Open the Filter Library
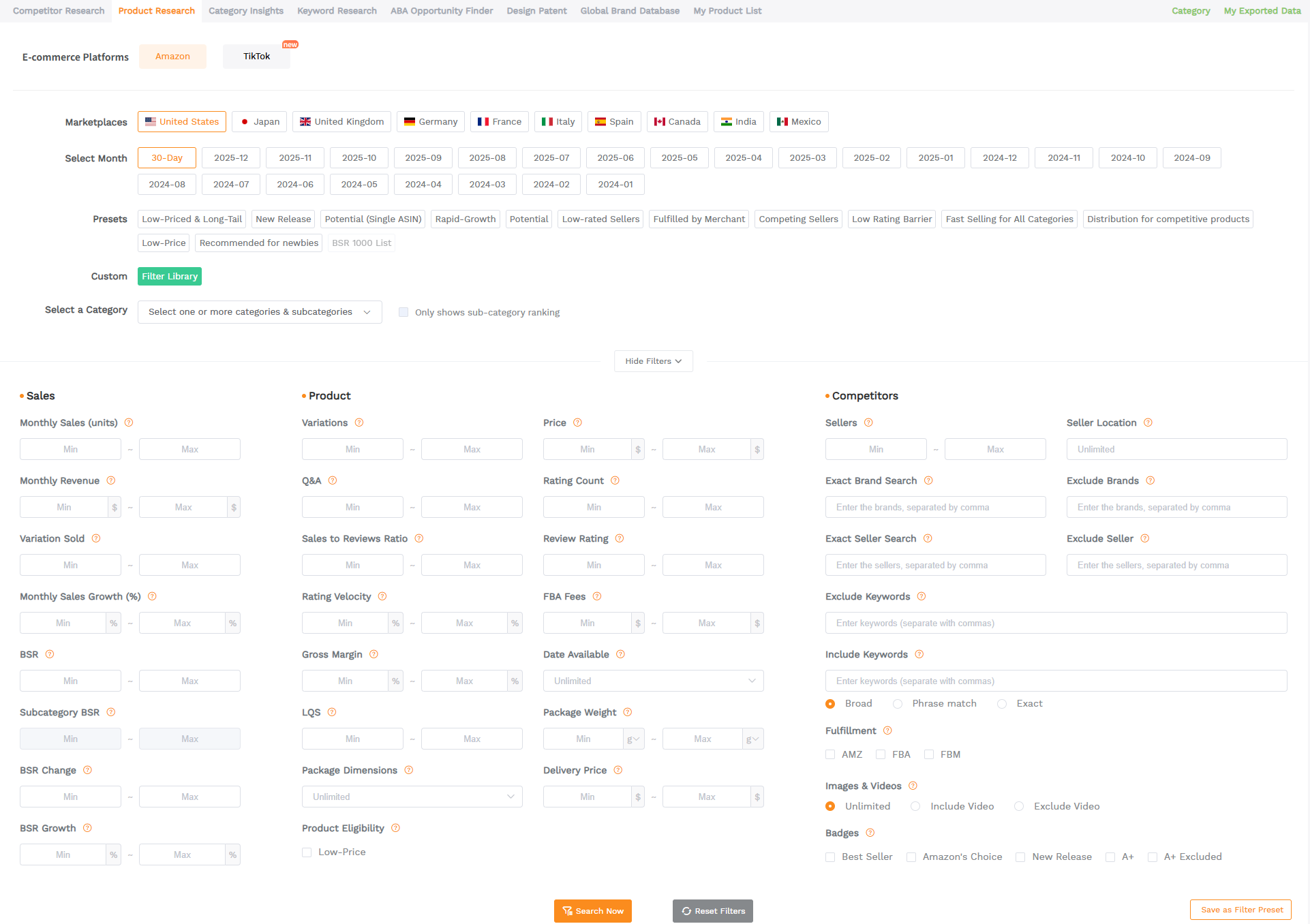This screenshot has height=924, width=1310. pos(169,276)
